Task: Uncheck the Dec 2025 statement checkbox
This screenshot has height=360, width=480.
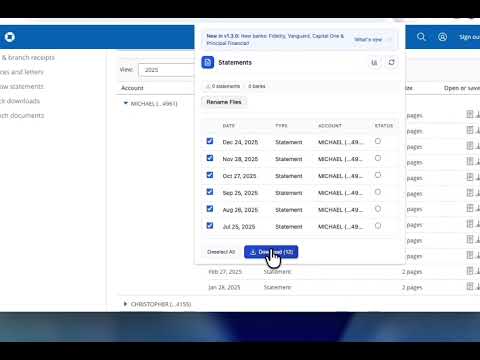Action: click(210, 141)
